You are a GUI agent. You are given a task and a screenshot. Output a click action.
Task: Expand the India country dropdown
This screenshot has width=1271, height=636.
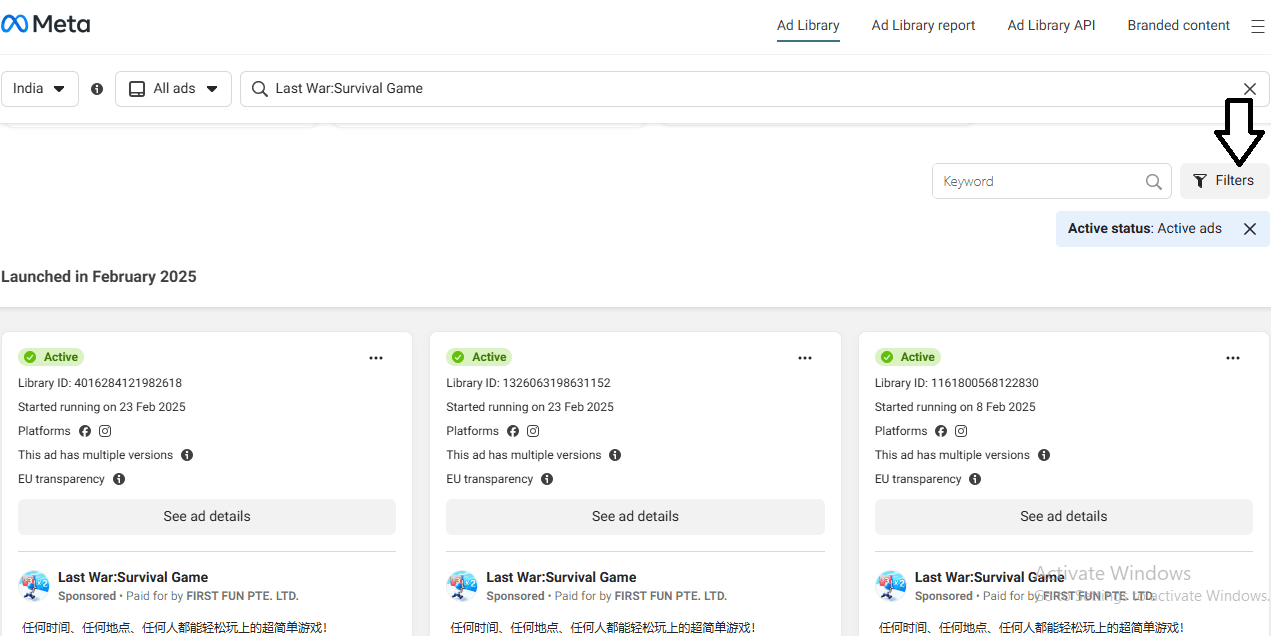point(40,89)
